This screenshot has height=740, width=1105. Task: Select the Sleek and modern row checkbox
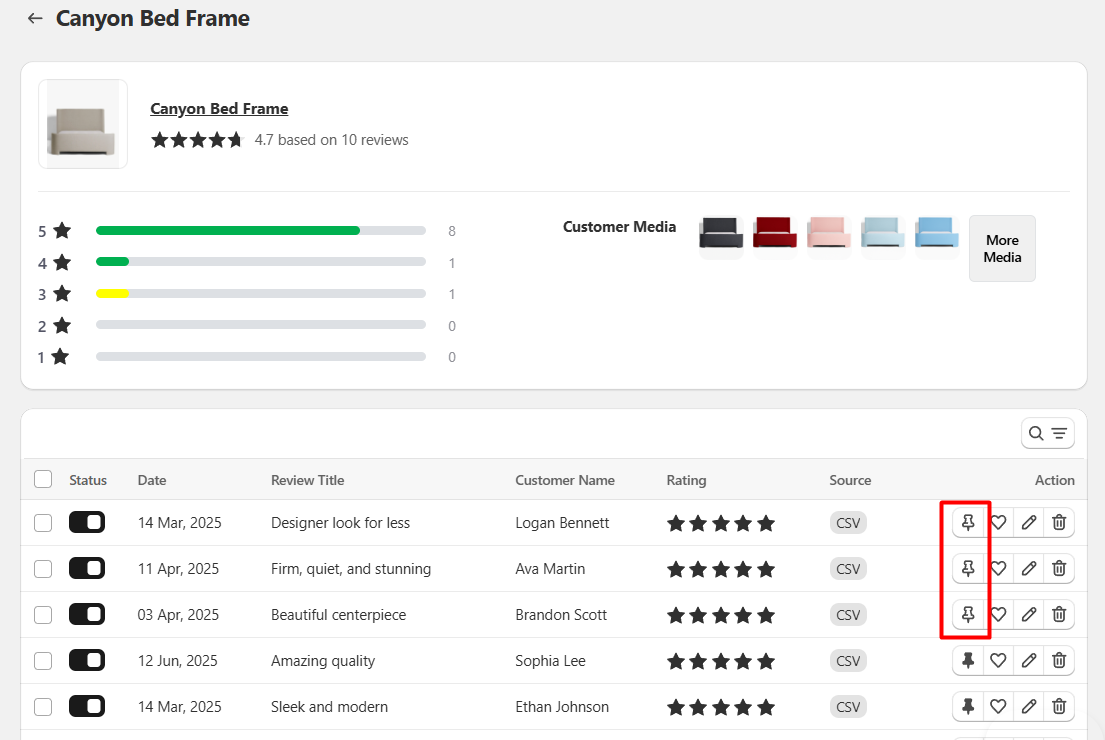43,706
